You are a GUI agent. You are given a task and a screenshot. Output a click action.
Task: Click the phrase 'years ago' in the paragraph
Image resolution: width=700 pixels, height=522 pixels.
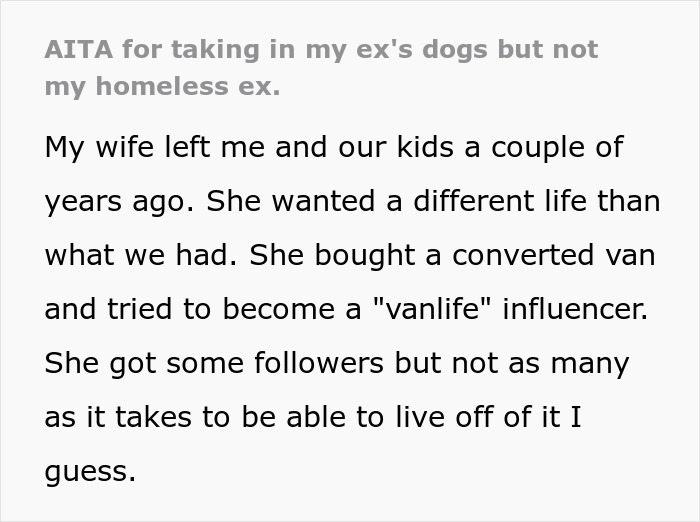[114, 202]
